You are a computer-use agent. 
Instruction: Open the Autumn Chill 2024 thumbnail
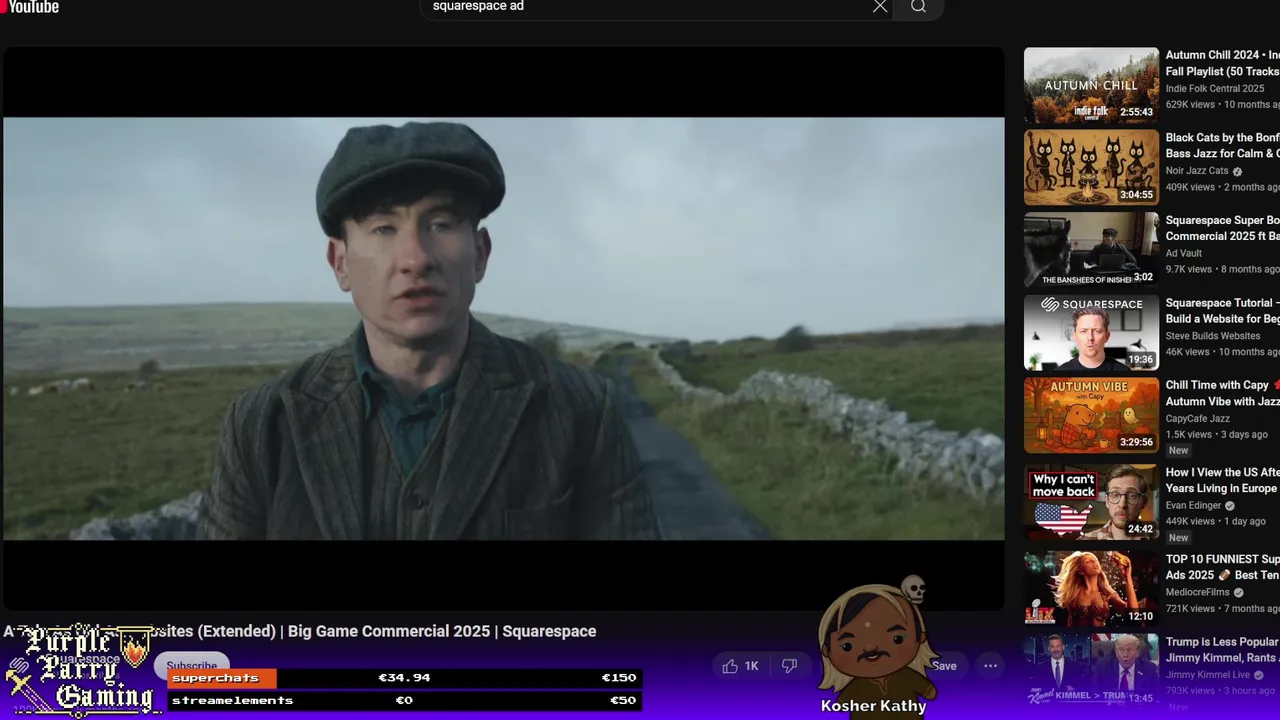pyautogui.click(x=1091, y=85)
